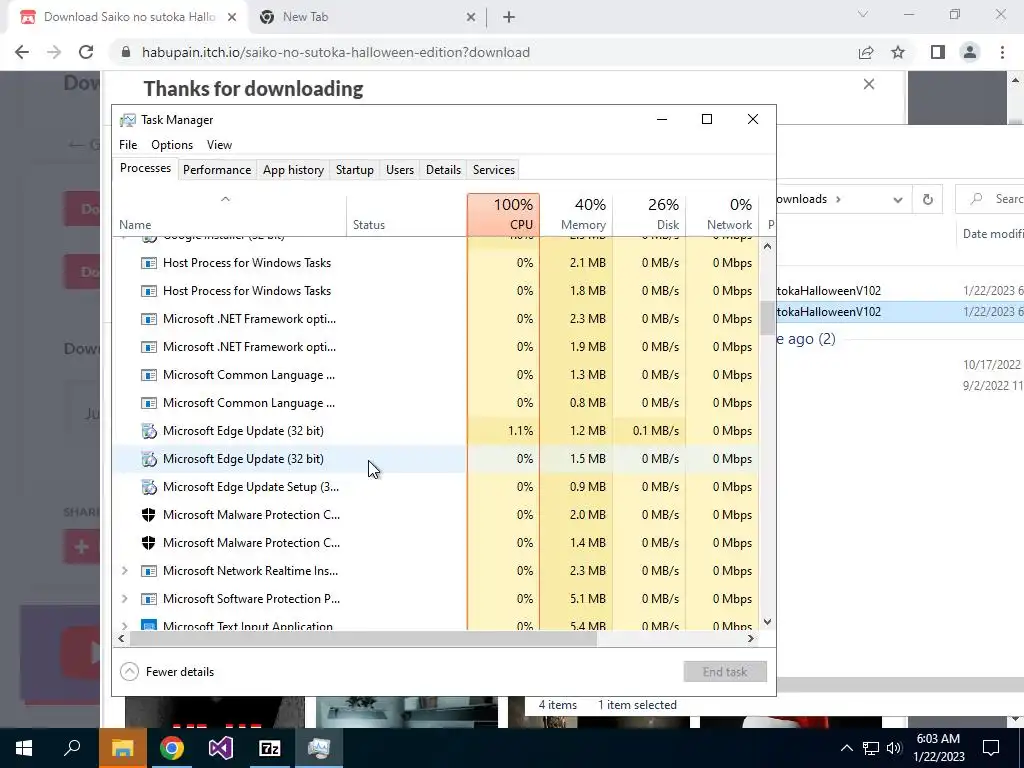Expand Microsoft Network Realtime Inspection process group

(x=125, y=571)
